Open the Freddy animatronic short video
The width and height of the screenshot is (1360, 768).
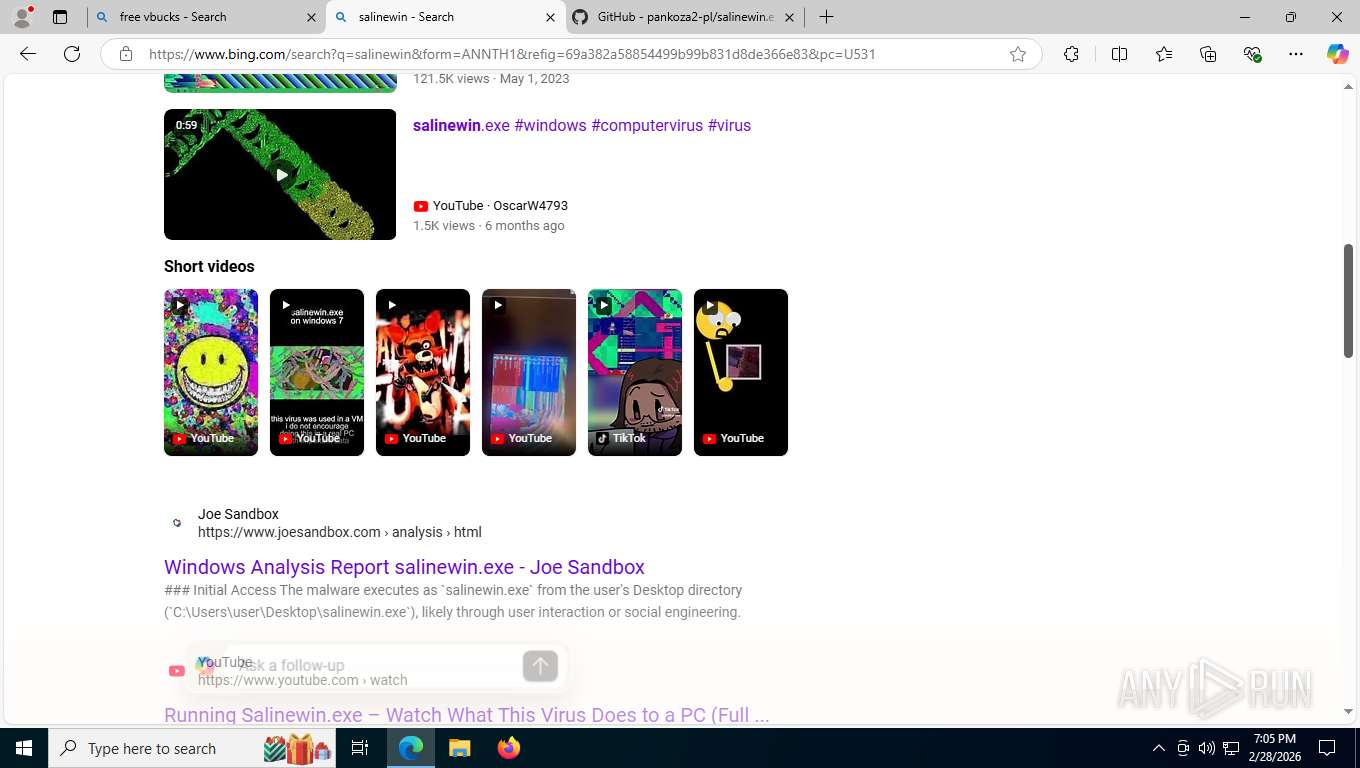pos(423,372)
